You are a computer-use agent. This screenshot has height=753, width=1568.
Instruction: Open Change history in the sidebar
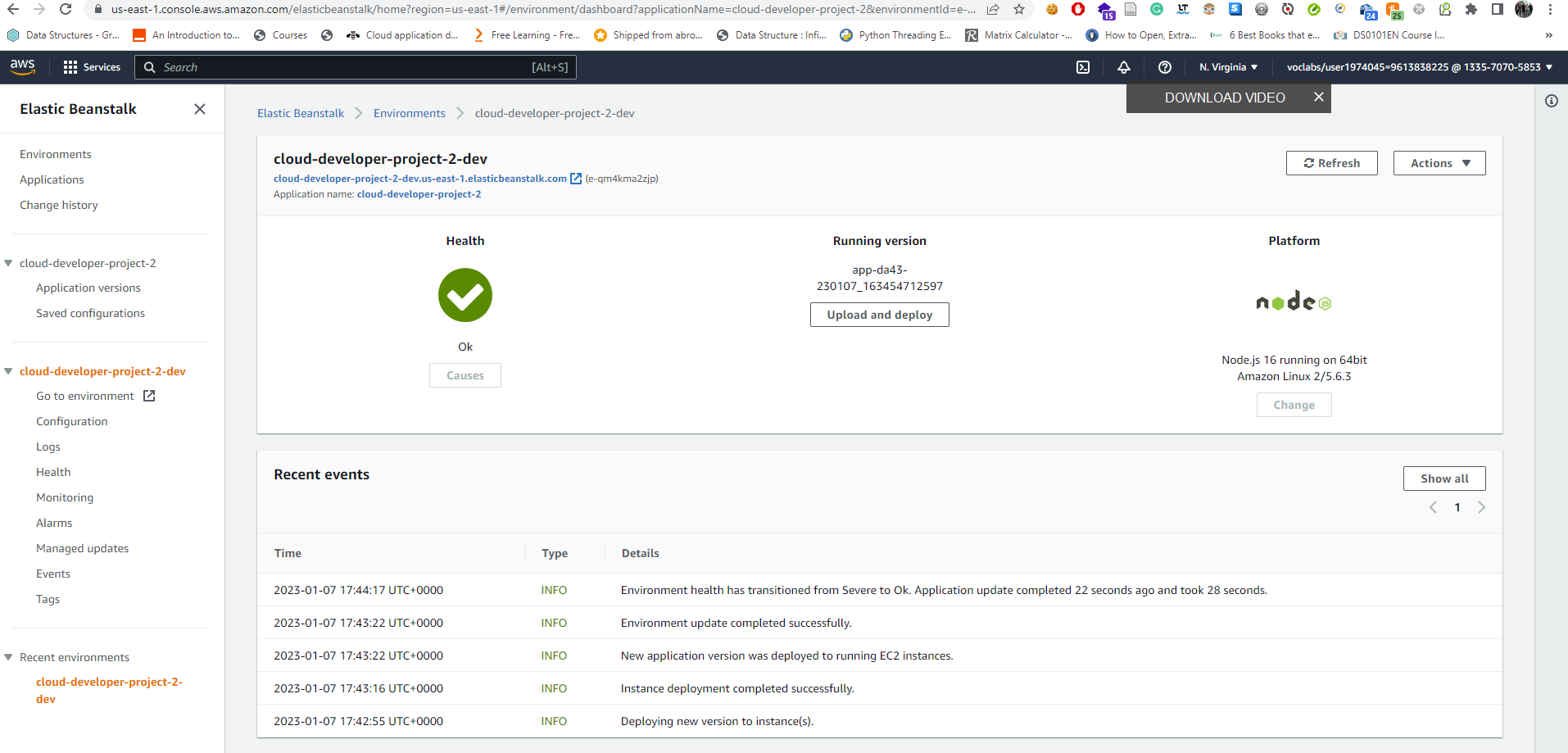(x=59, y=205)
